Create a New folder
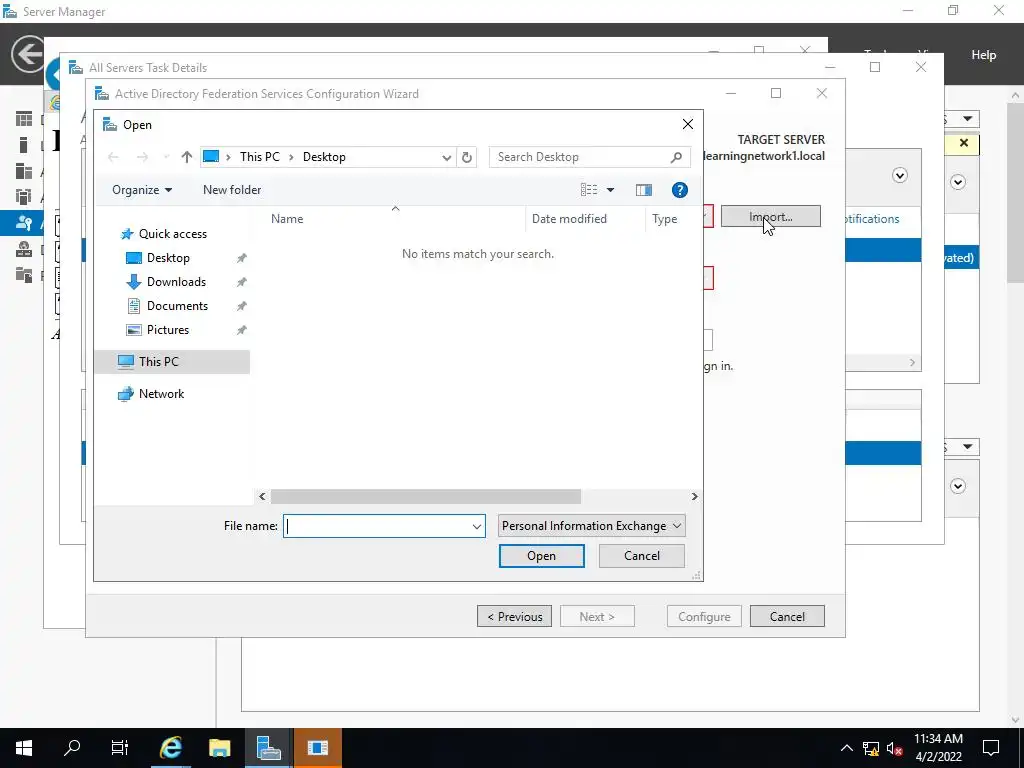This screenshot has width=1024, height=768. [x=232, y=190]
